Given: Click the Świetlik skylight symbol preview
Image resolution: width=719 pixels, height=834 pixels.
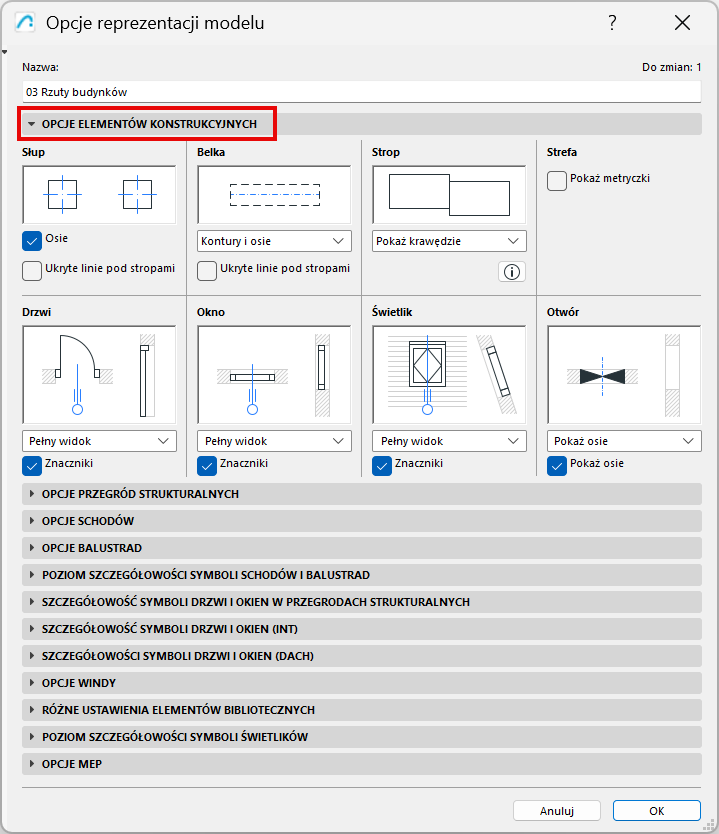Looking at the screenshot, I should click(449, 375).
